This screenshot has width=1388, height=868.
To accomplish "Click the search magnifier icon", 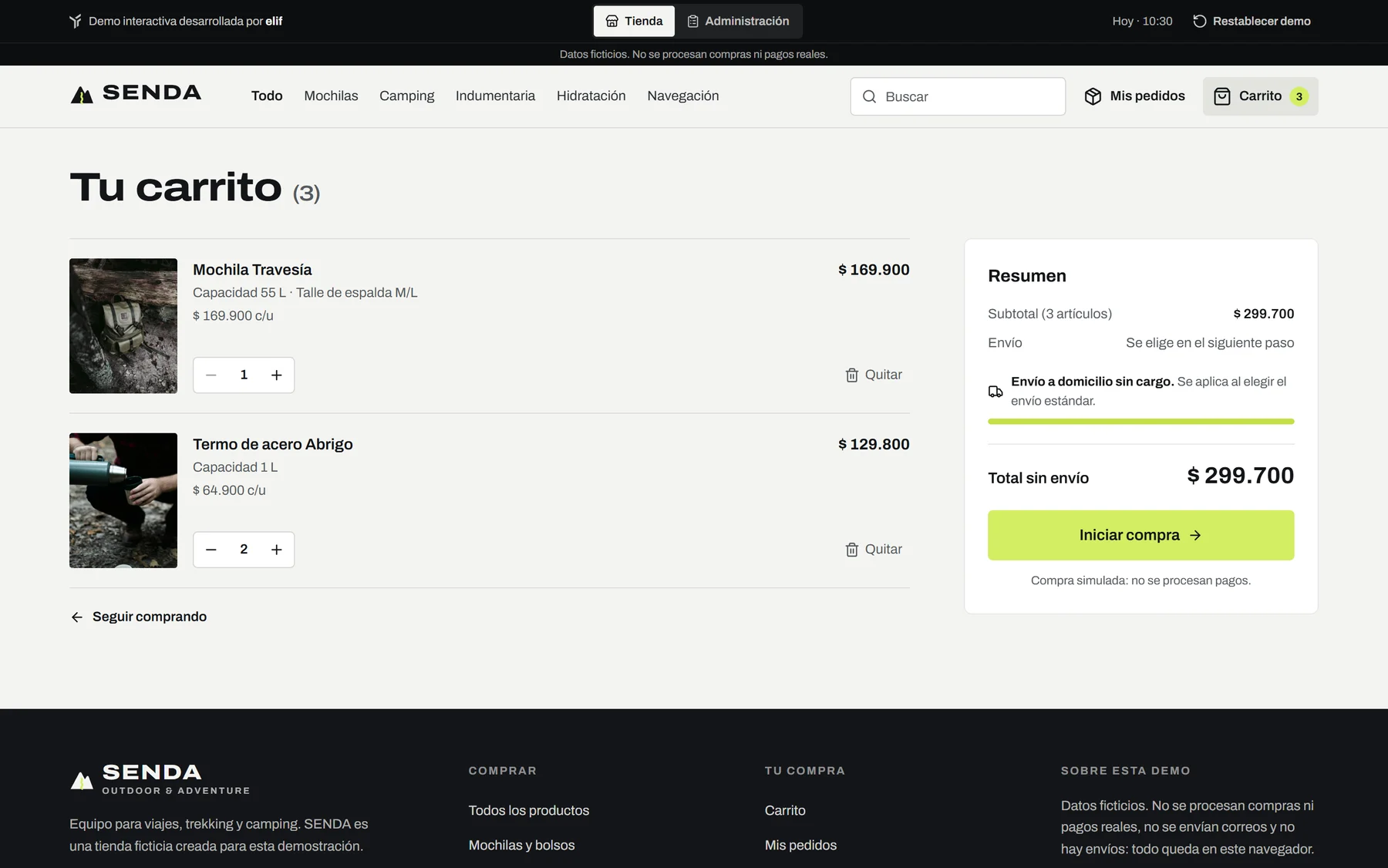I will 869,96.
